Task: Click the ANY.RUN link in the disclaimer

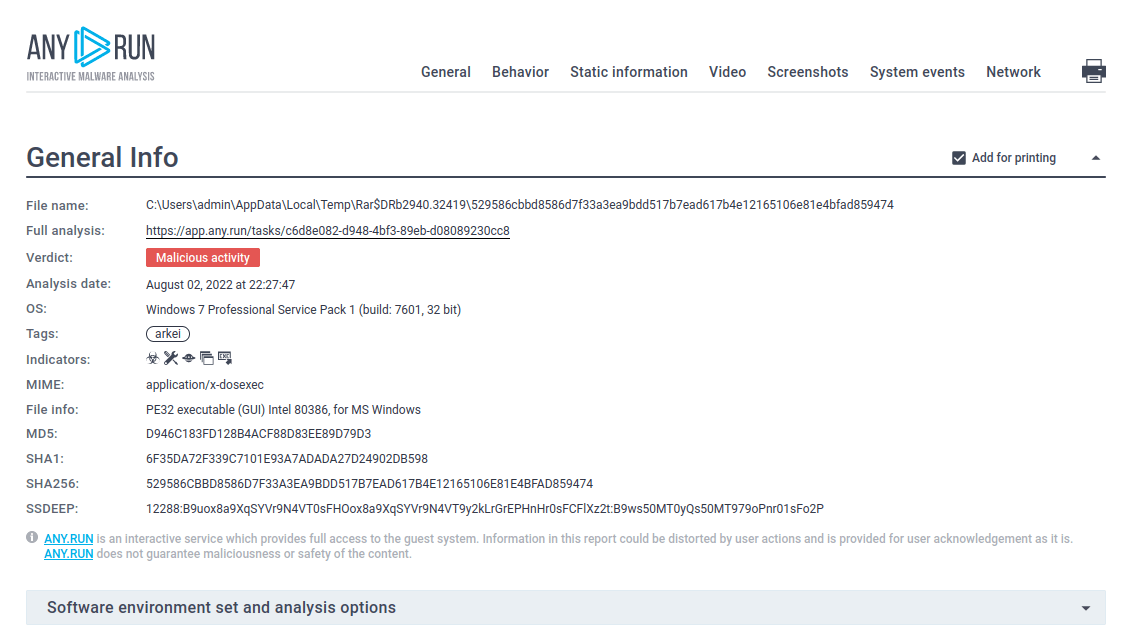Action: pyautogui.click(x=68, y=538)
